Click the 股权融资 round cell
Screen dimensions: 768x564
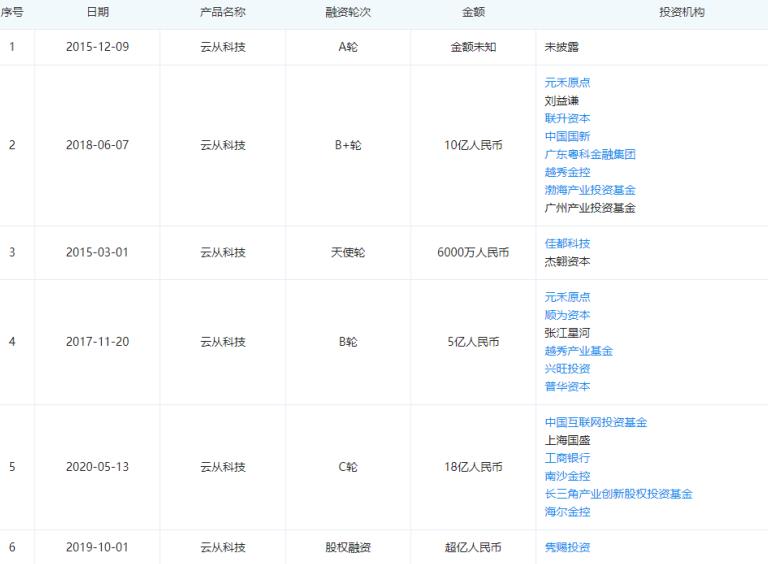[348, 547]
